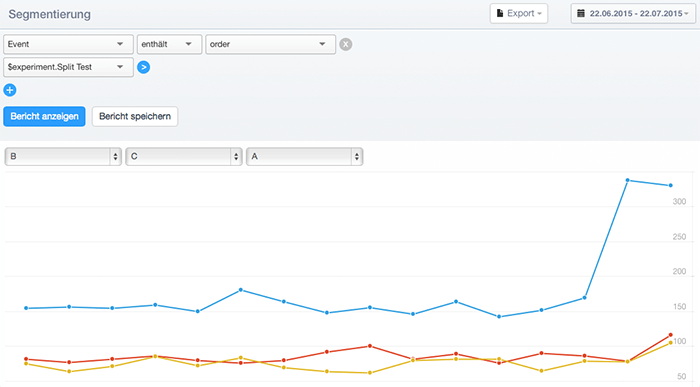Click the 300 axis label
The width and height of the screenshot is (700, 387).
(x=679, y=202)
